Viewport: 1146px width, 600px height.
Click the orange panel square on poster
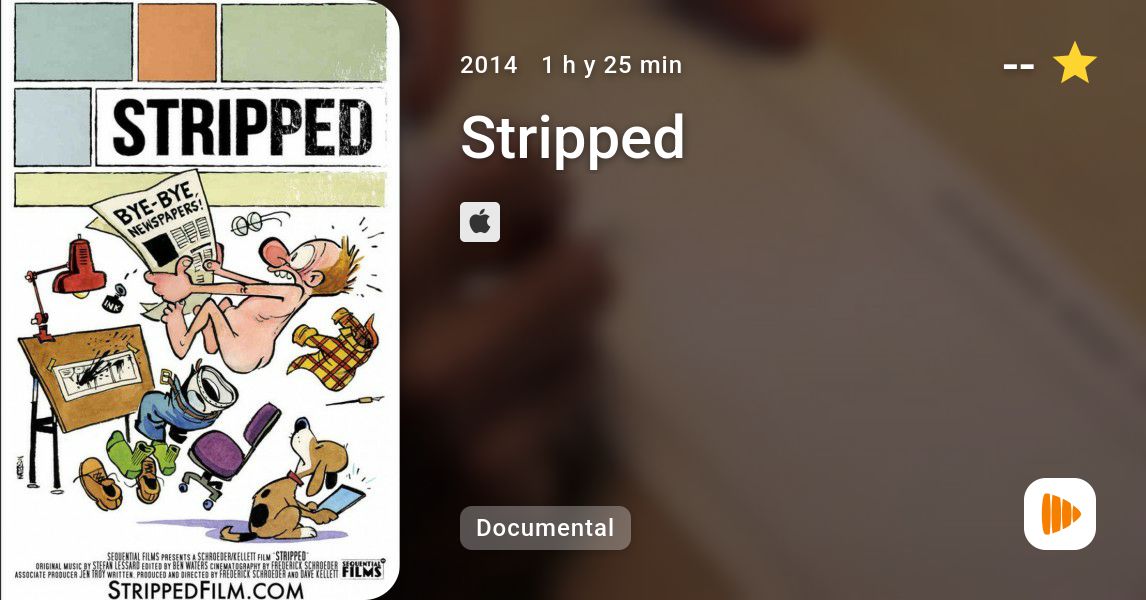point(177,42)
